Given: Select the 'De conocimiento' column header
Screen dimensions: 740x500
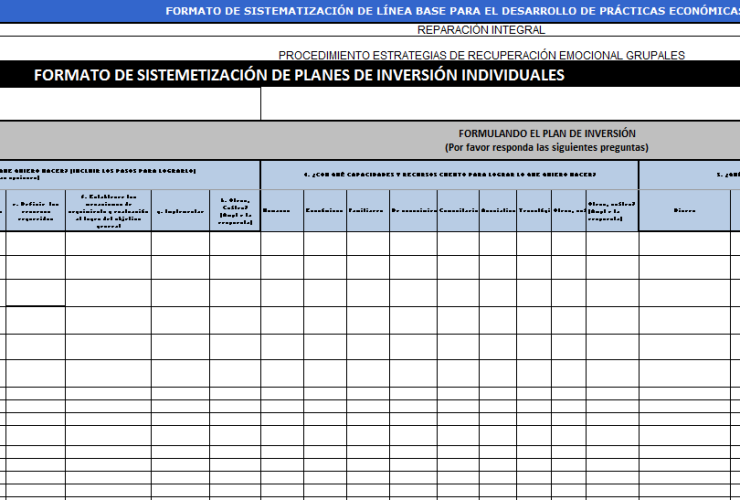Looking at the screenshot, I should [413, 211].
